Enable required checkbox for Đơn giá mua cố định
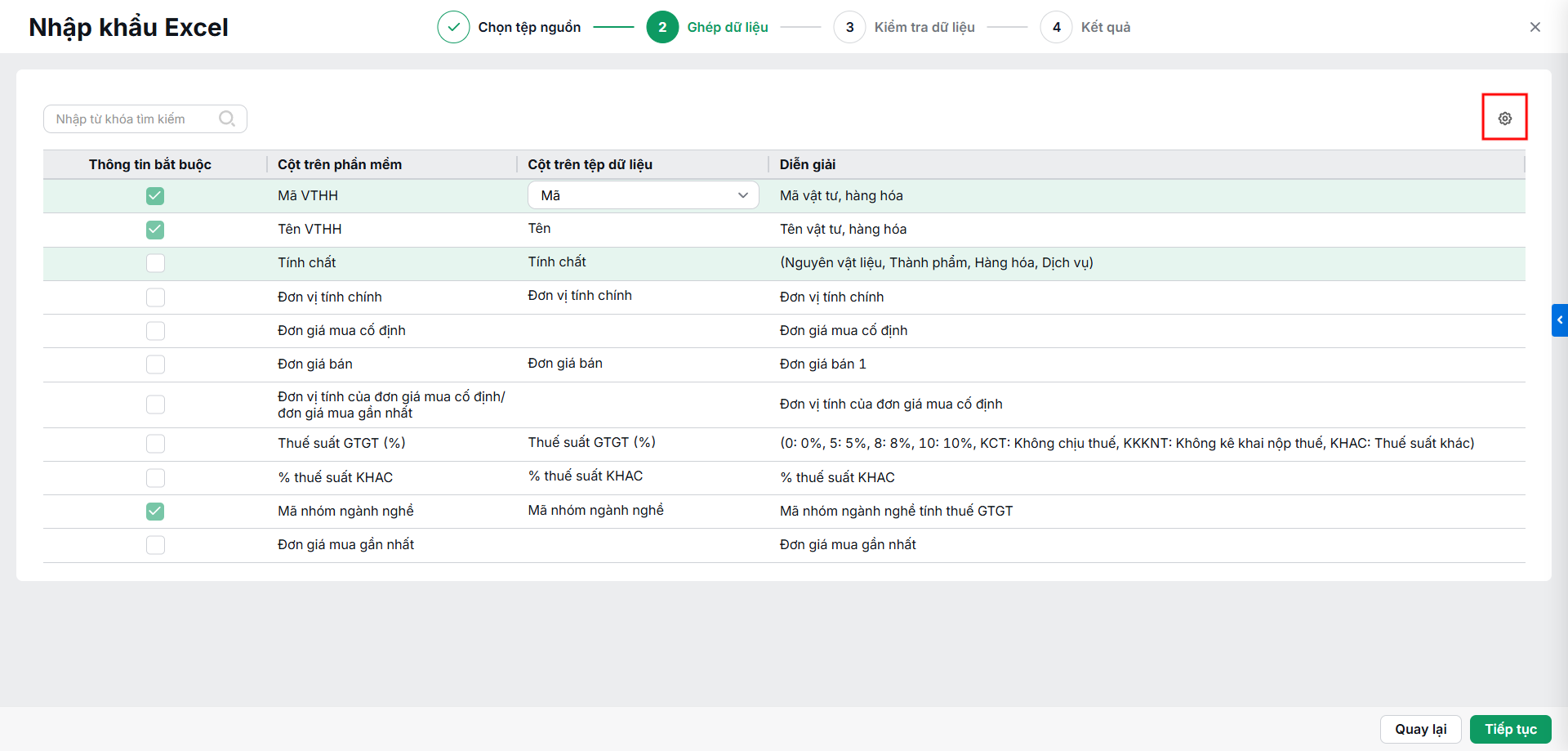 [x=155, y=331]
